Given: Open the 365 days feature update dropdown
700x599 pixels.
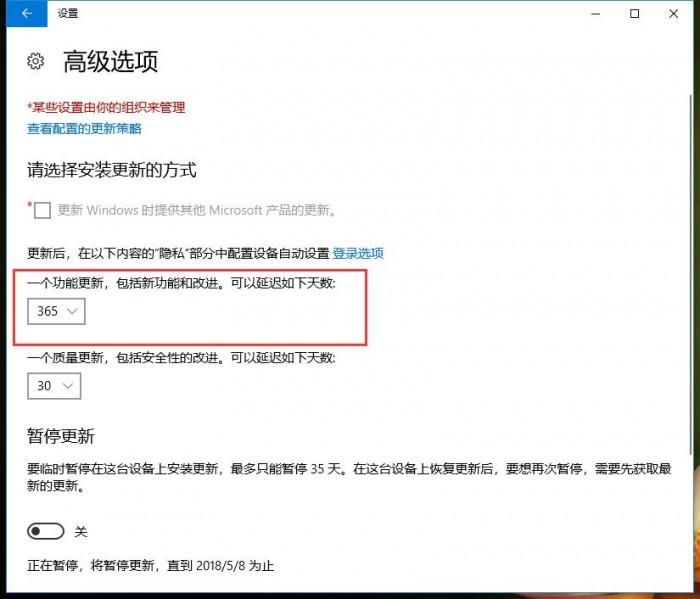Looking at the screenshot, I should pyautogui.click(x=56, y=311).
